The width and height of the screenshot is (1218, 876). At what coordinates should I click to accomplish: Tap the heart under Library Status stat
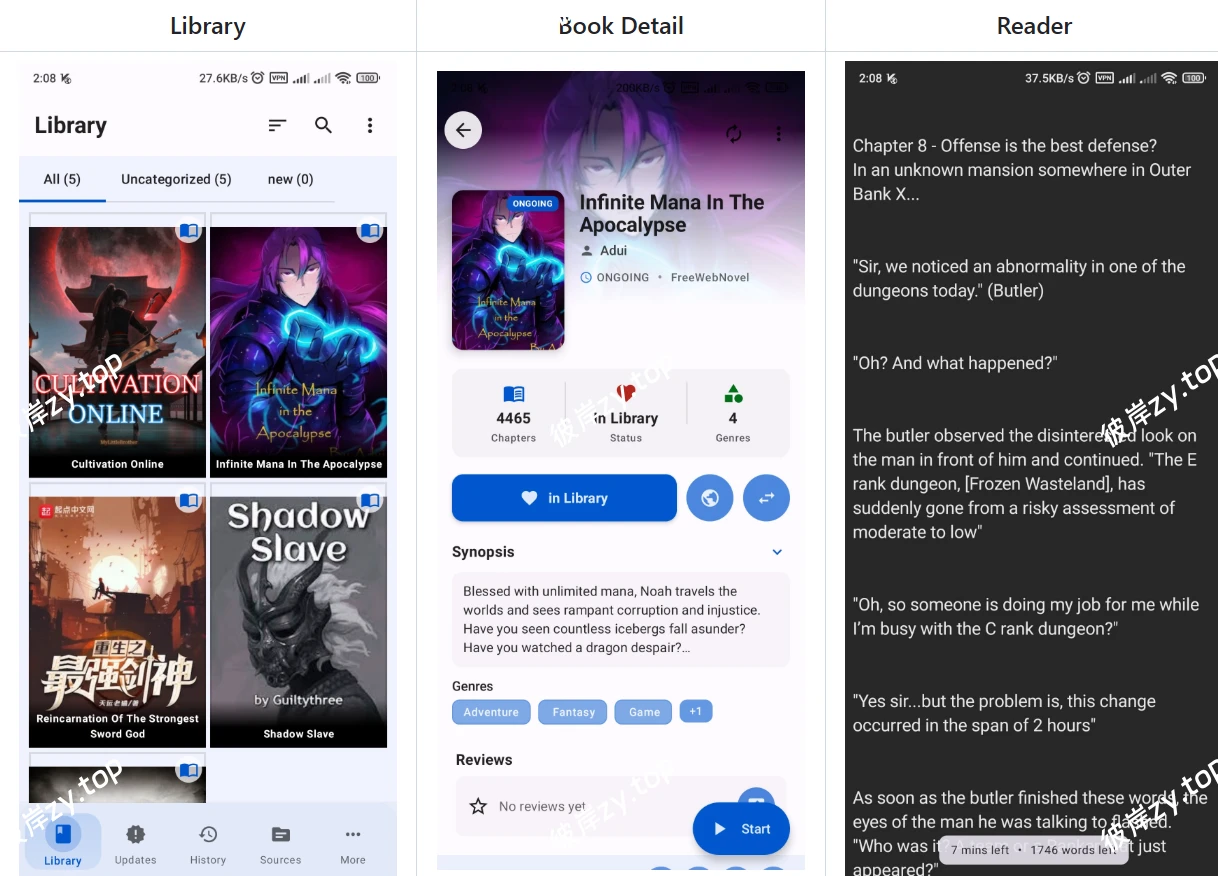(x=626, y=393)
